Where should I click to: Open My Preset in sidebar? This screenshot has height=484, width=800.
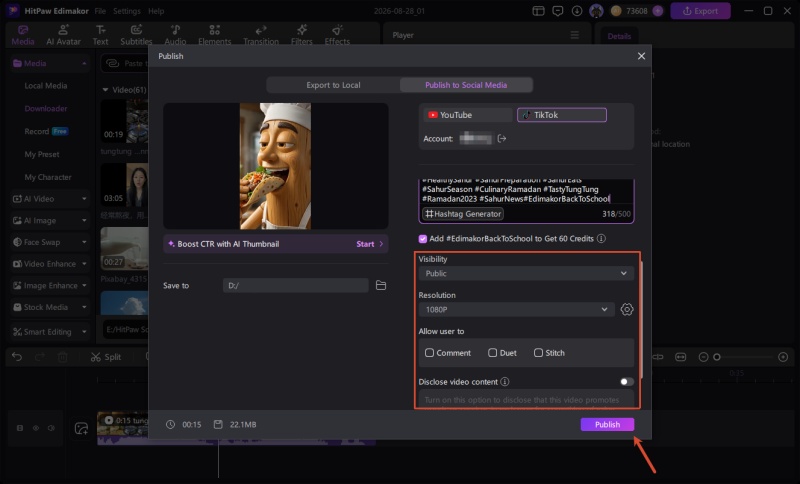click(42, 154)
